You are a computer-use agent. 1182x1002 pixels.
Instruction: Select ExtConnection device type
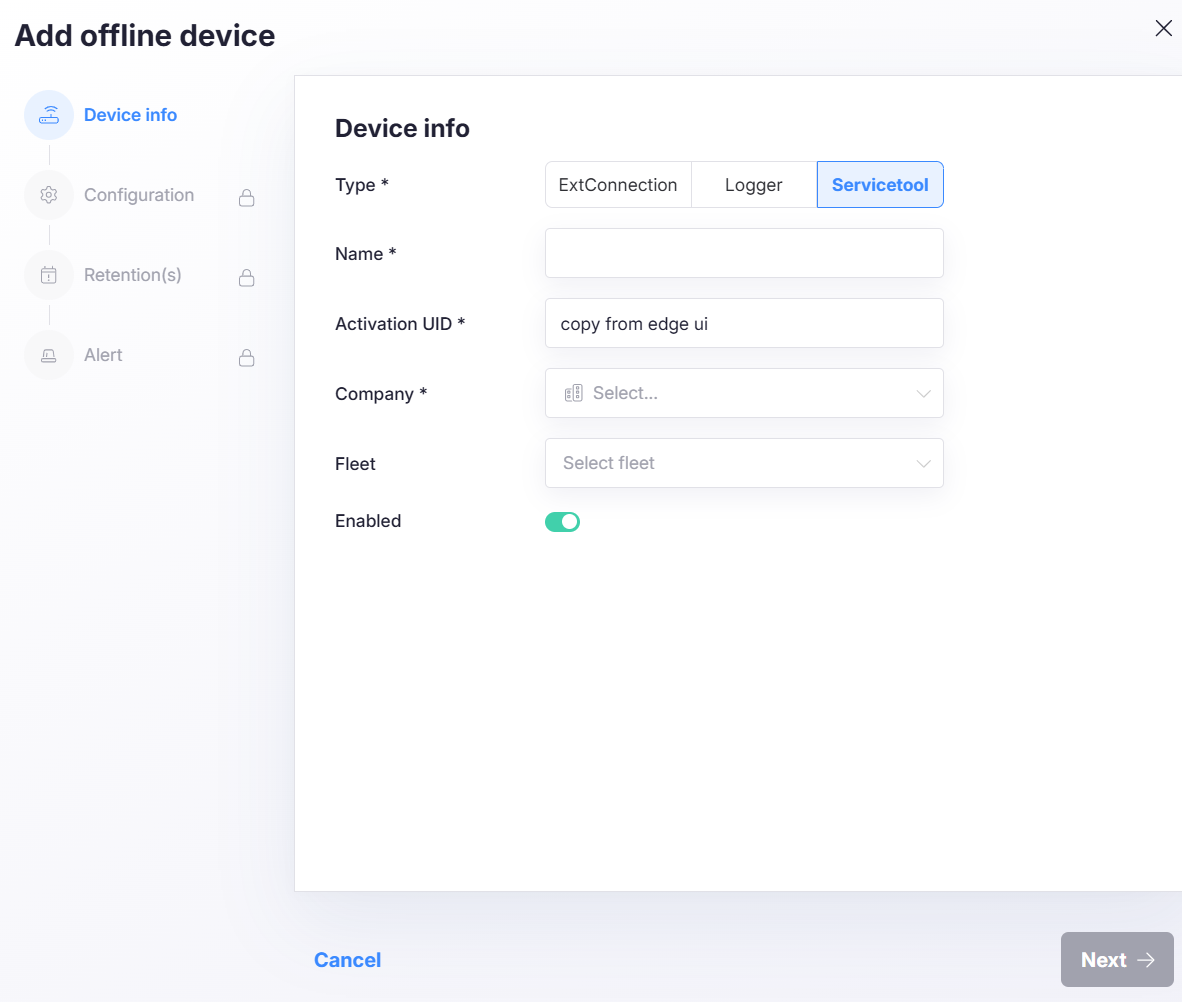click(x=618, y=185)
